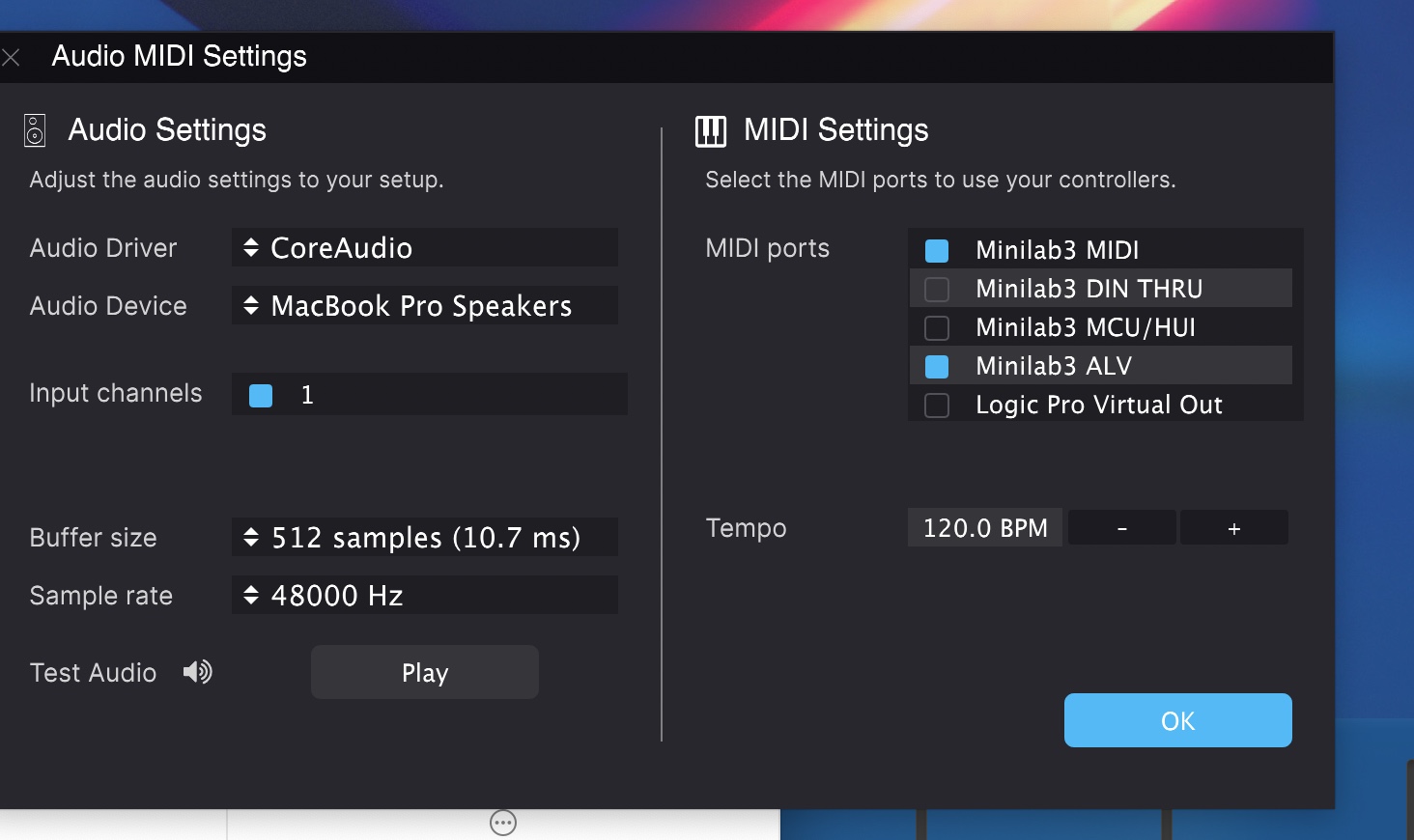Viewport: 1414px width, 840px height.
Task: Click the Minilab3 MCU/HUI label
Action: 1086,327
